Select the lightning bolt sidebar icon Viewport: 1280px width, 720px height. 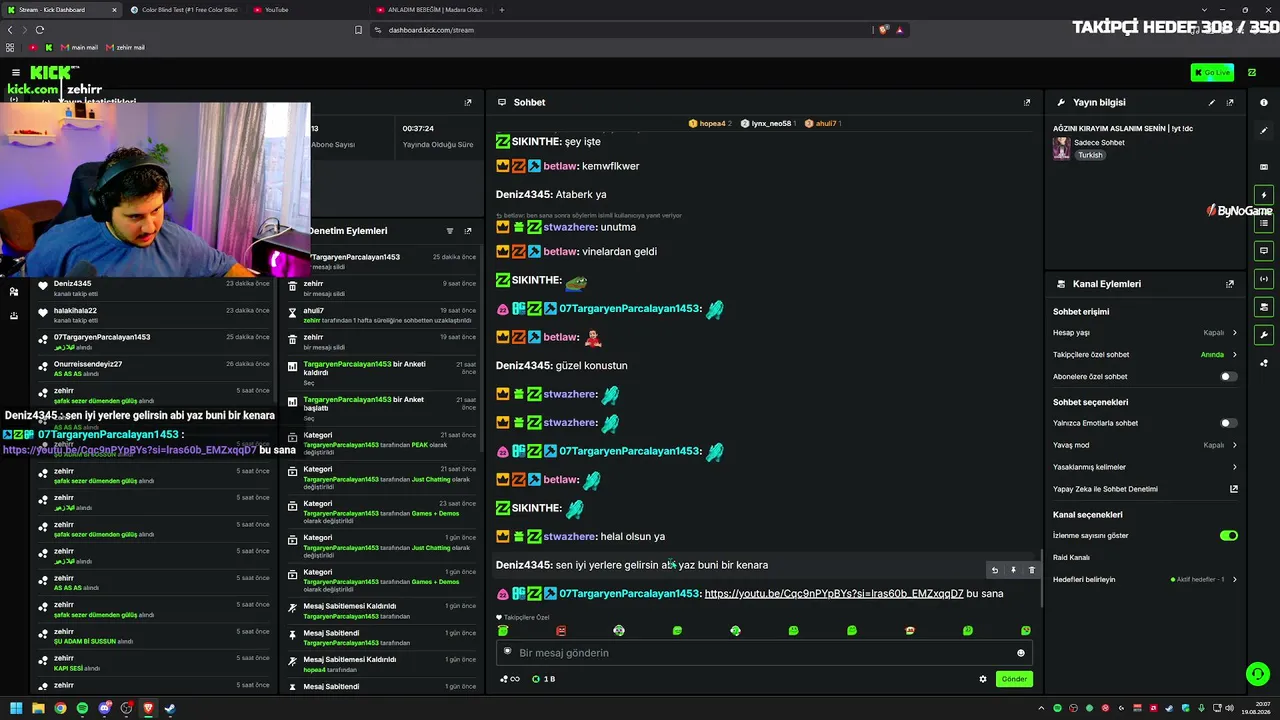click(x=1264, y=195)
